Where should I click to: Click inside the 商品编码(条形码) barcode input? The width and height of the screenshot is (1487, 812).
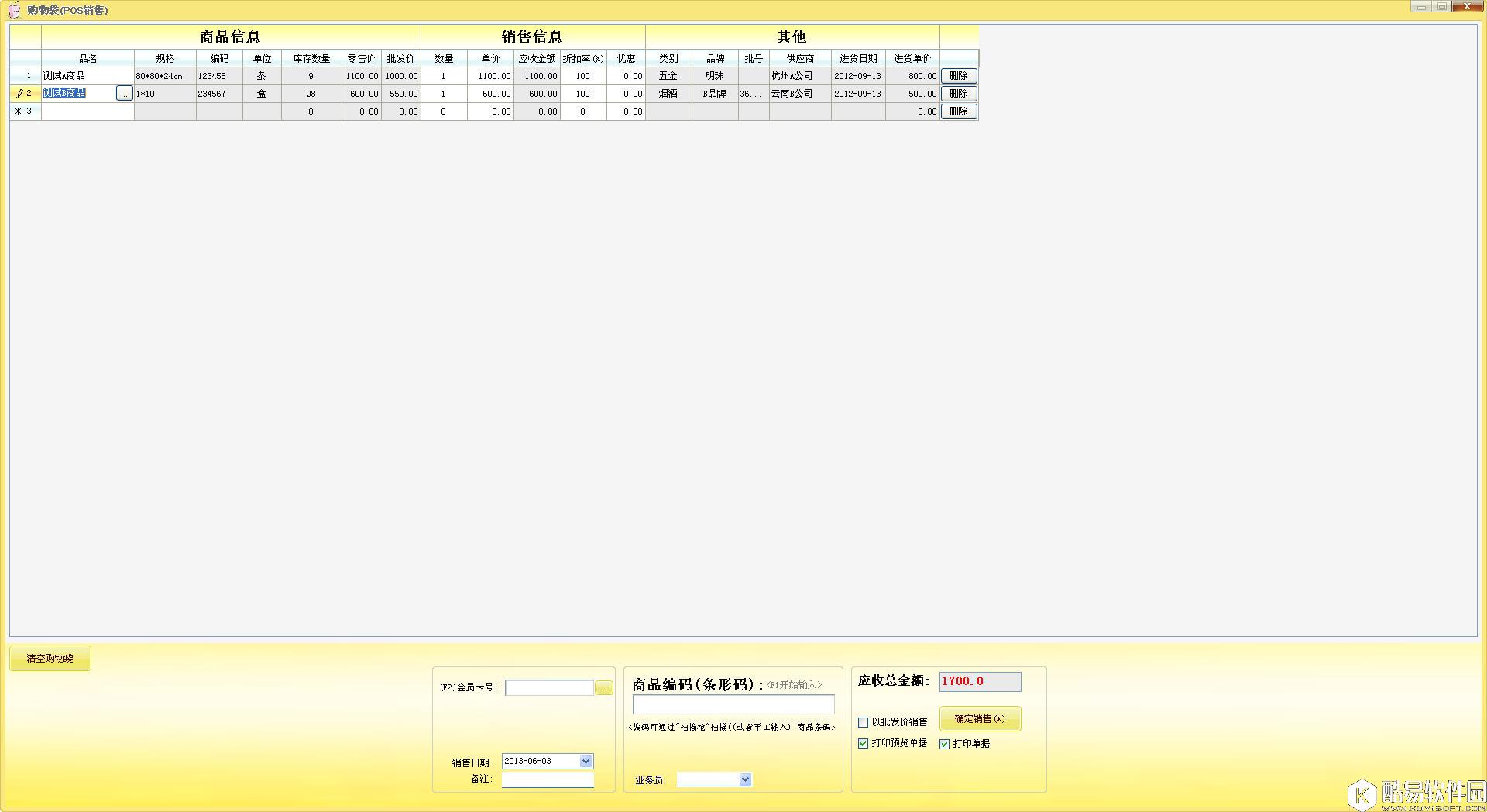[733, 704]
